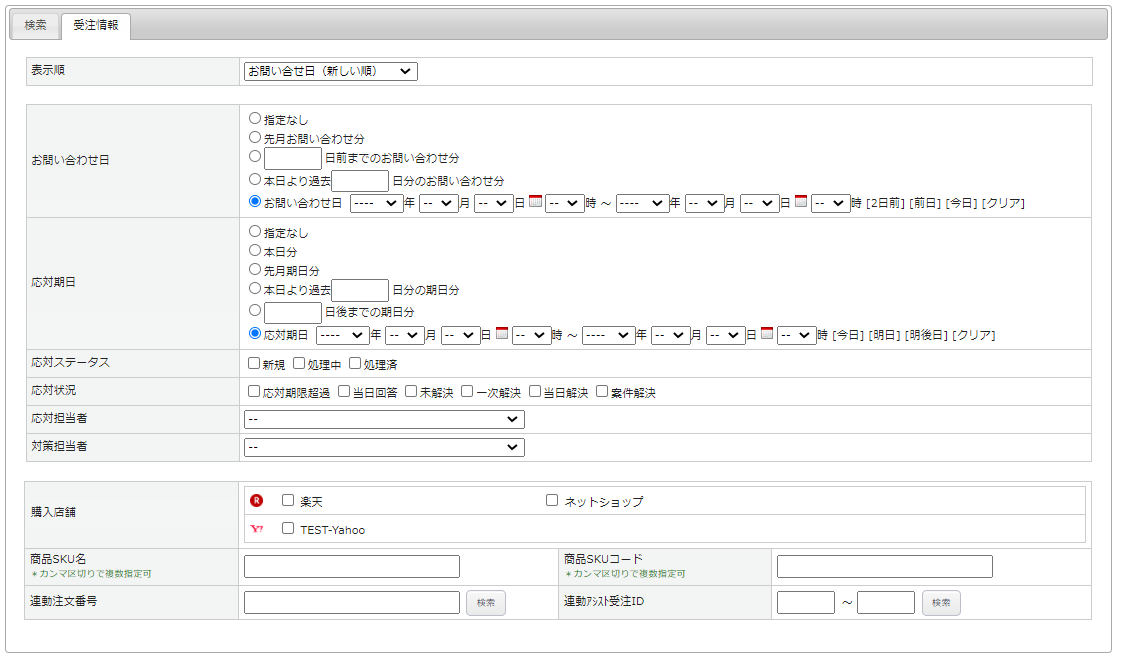Viewport: 1121px width, 660px height.
Task: Click the [明後日] deadline shortcut link
Action: tap(925, 335)
